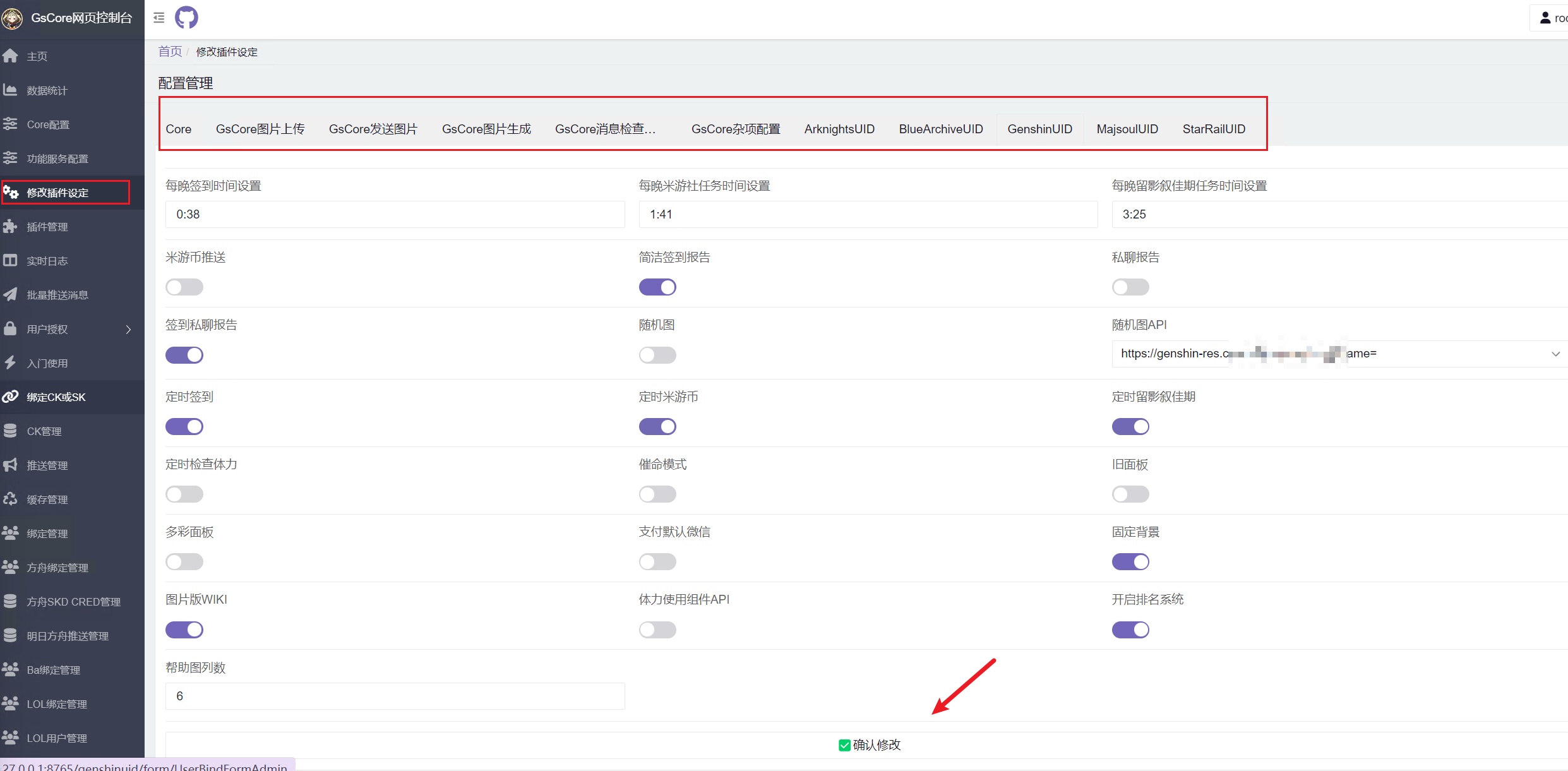Click the sliders icon beside Core配置
The height and width of the screenshot is (771, 1568).
tap(10, 124)
